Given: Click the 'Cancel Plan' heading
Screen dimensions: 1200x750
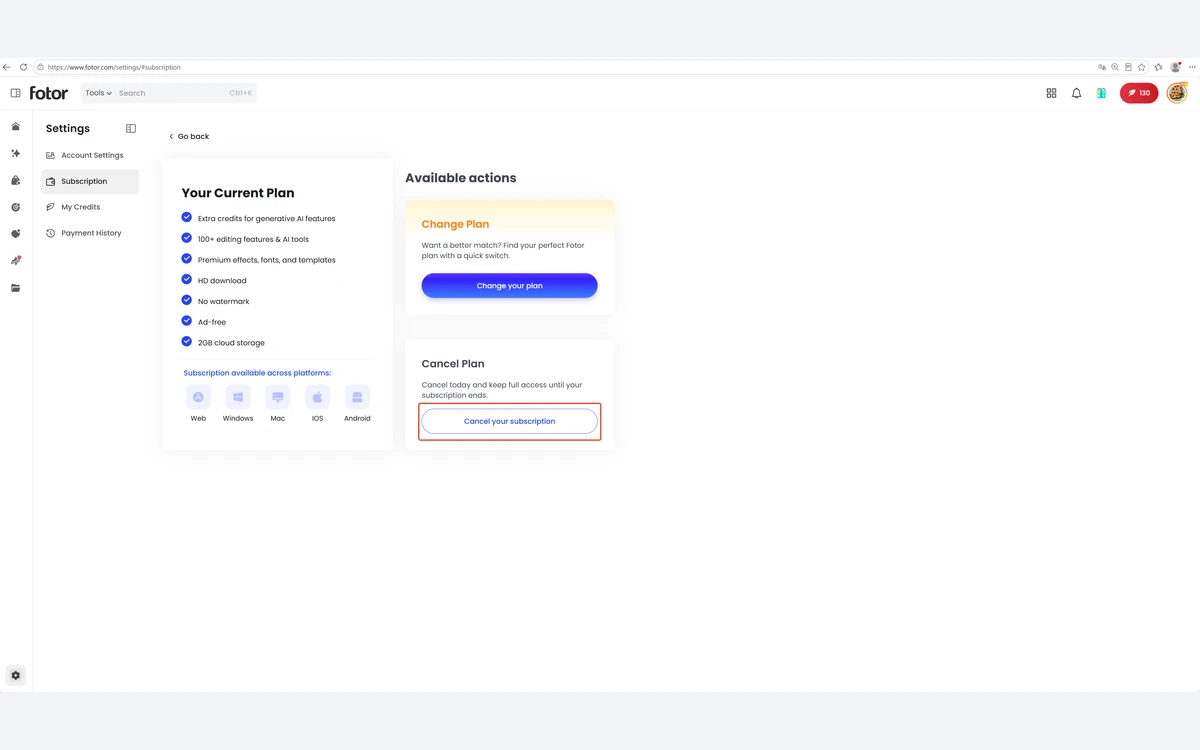Looking at the screenshot, I should point(453,364).
